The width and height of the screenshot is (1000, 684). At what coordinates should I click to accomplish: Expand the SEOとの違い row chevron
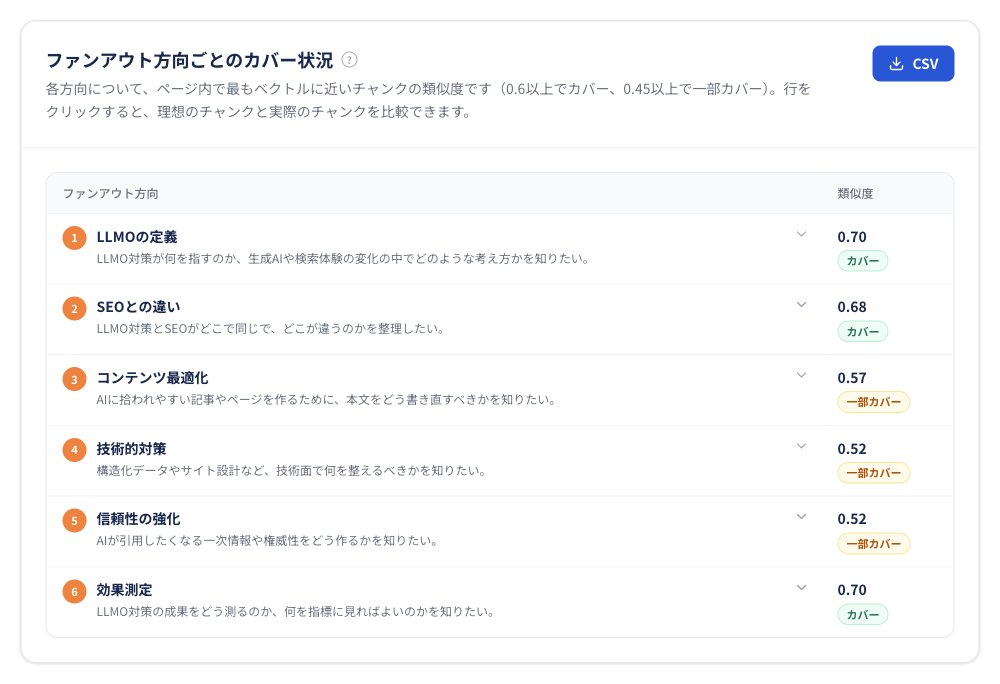click(802, 304)
